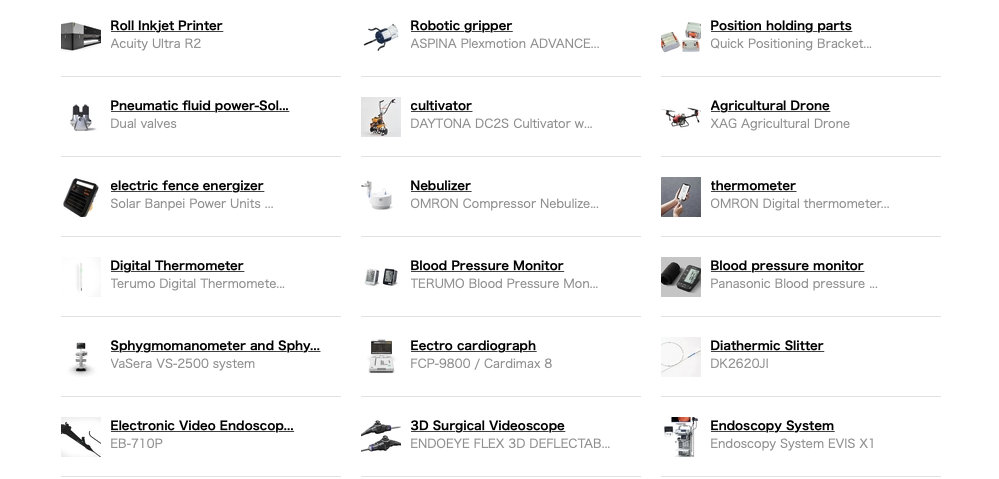Open the Diathermic Slitter link

[767, 345]
